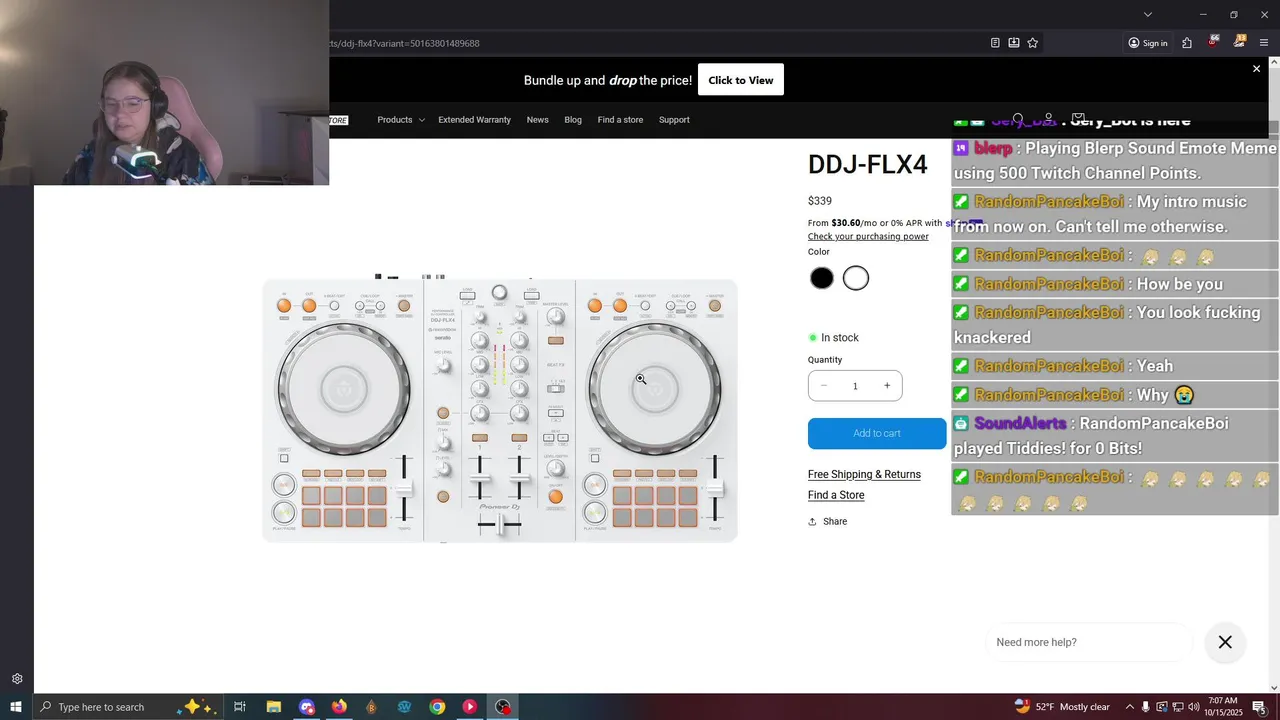Add the DDJ-FLX4 to cart

tap(877, 433)
